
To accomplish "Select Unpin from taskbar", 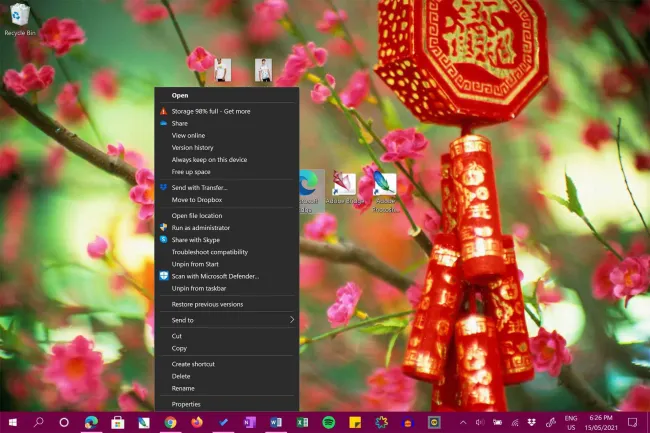I will pyautogui.click(x=200, y=288).
